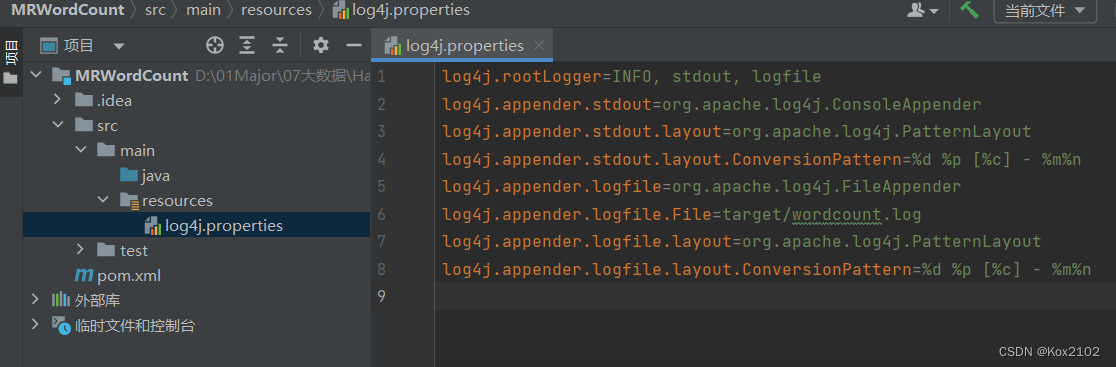Screen dimensions: 1116x367
Task: Click the library icon beside 外部库
Action: coord(60,300)
